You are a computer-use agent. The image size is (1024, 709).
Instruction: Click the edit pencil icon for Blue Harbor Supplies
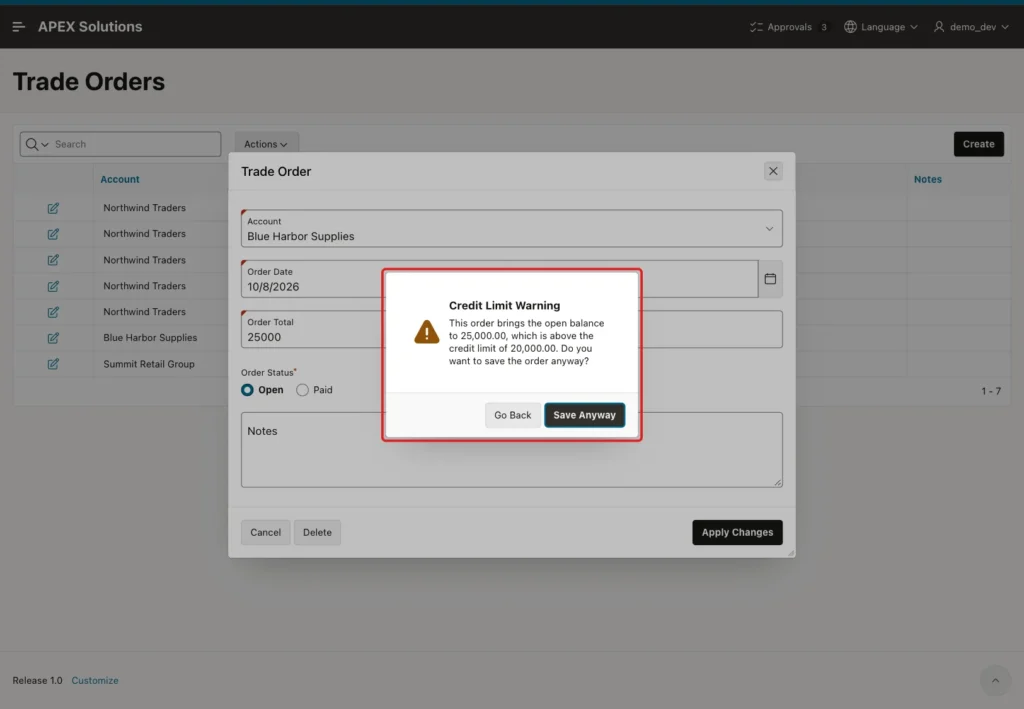pyautogui.click(x=53, y=338)
